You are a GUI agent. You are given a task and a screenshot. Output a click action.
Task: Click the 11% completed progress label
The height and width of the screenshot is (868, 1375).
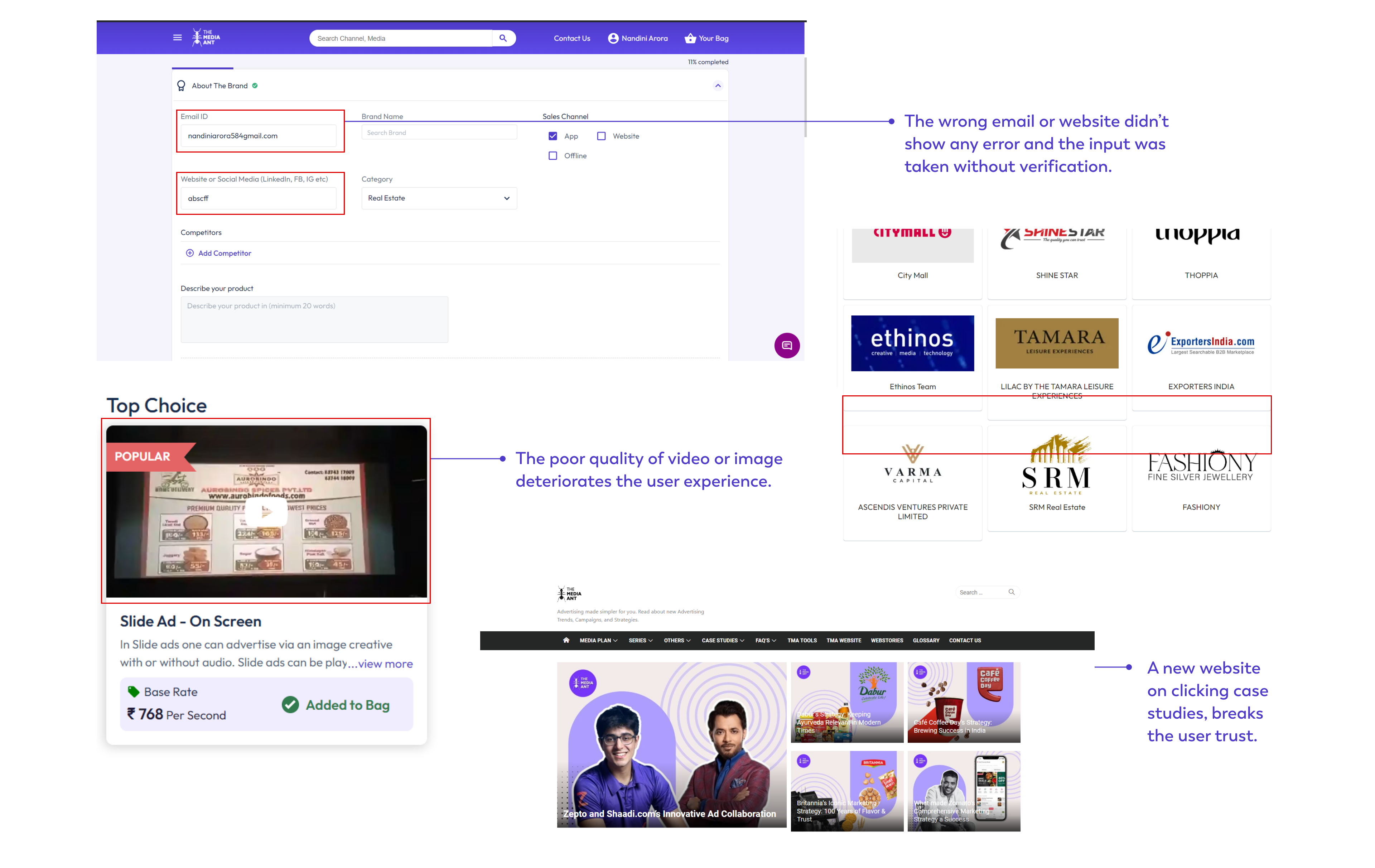click(x=708, y=62)
